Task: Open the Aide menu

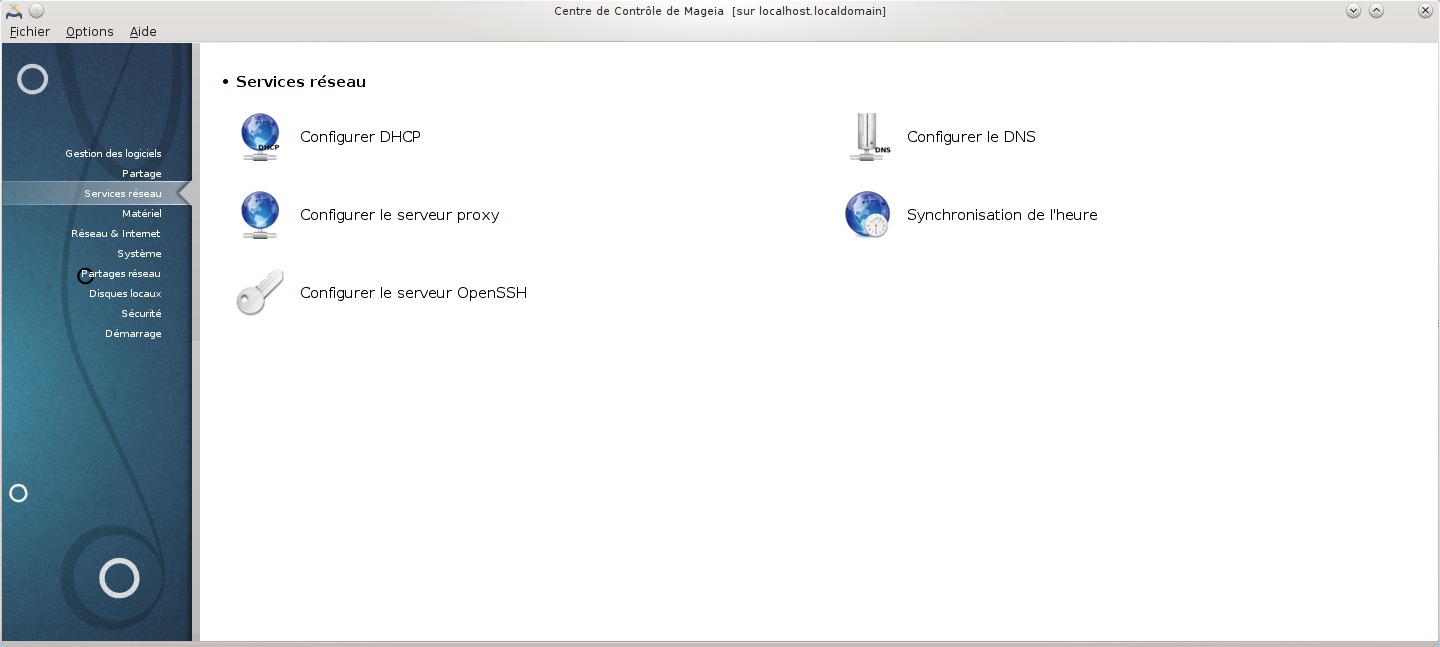Action: pyautogui.click(x=143, y=31)
